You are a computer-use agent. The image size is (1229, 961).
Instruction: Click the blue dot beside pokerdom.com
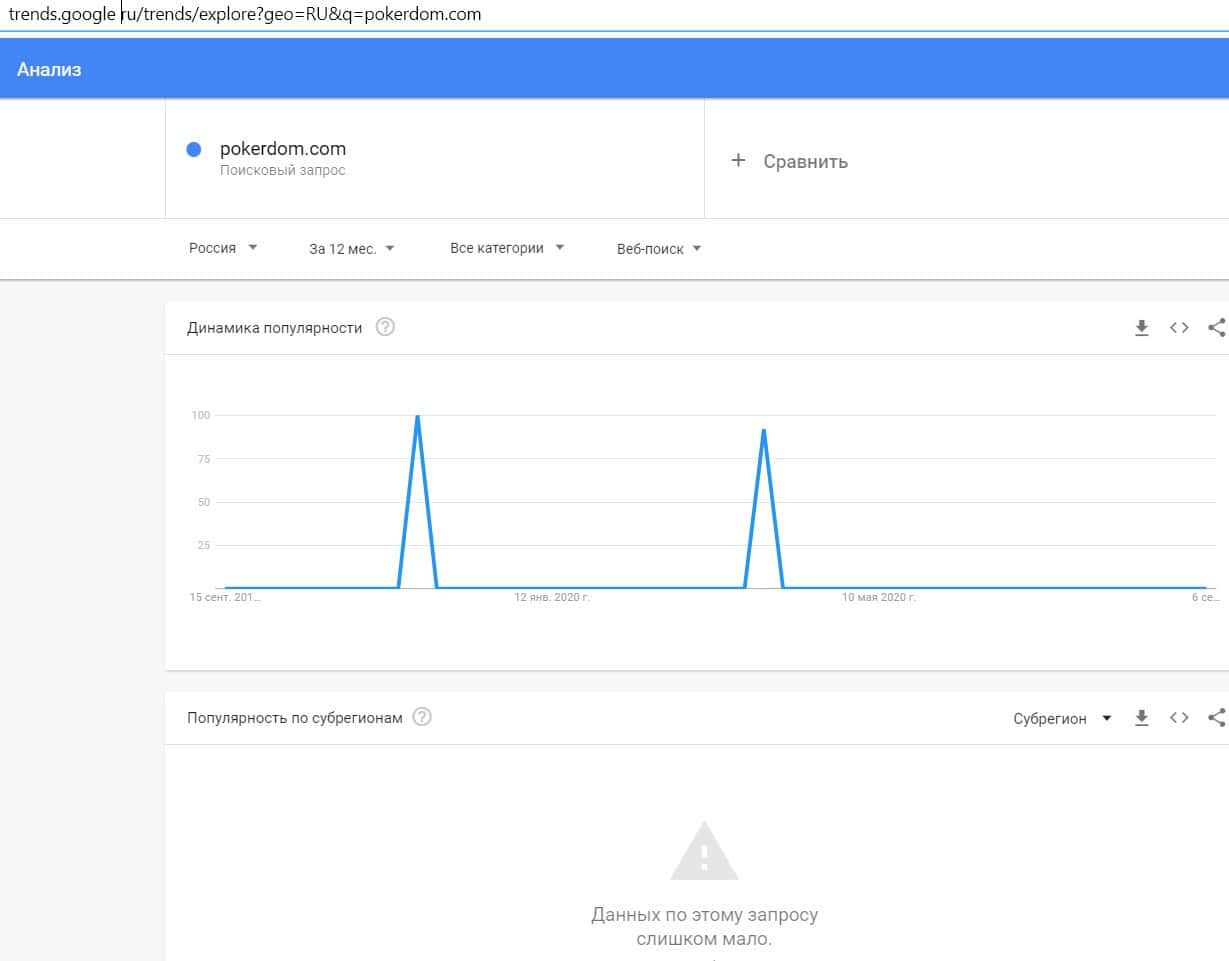pyautogui.click(x=194, y=150)
